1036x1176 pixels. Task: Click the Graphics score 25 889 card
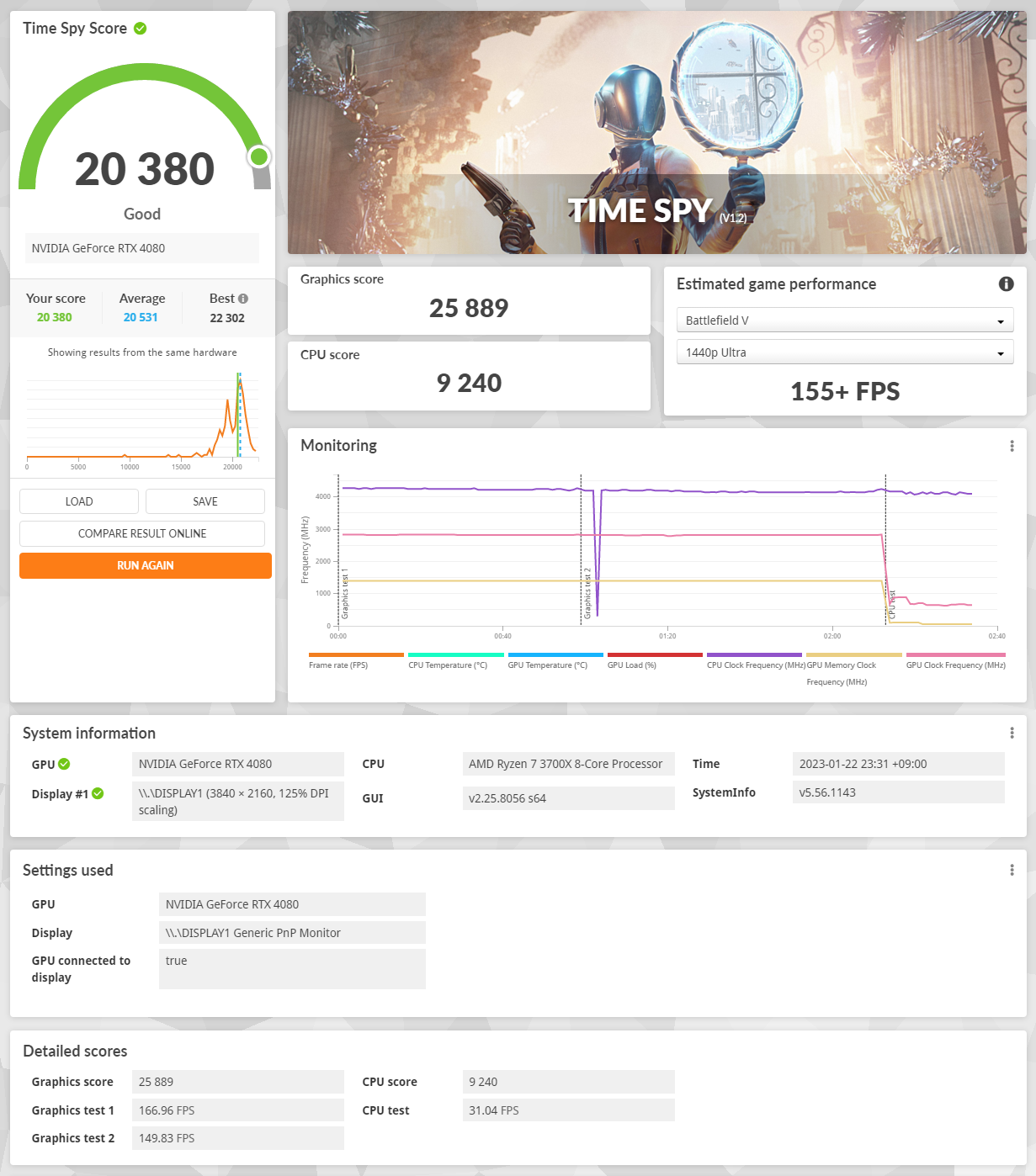(x=469, y=300)
